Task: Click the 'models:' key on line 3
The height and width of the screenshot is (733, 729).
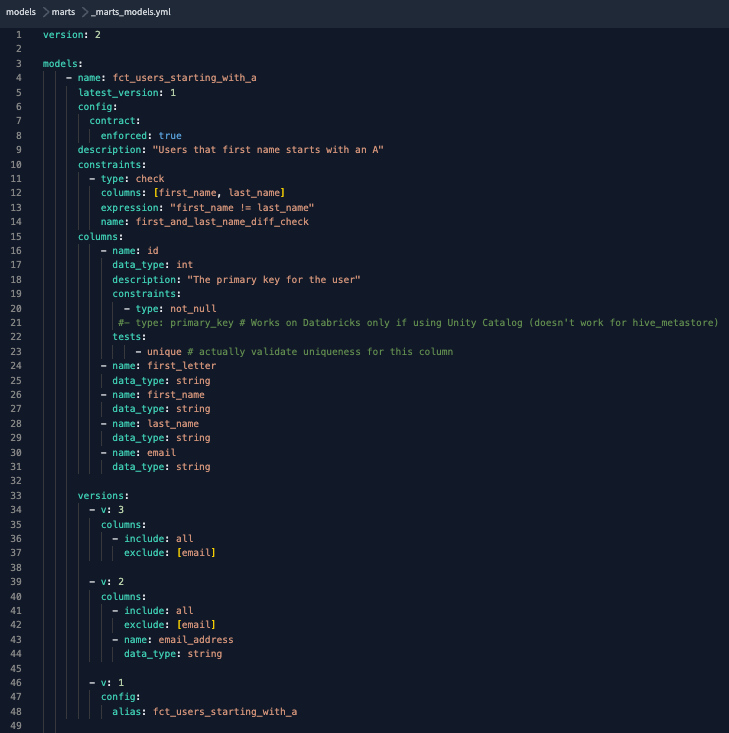Action: pos(63,64)
